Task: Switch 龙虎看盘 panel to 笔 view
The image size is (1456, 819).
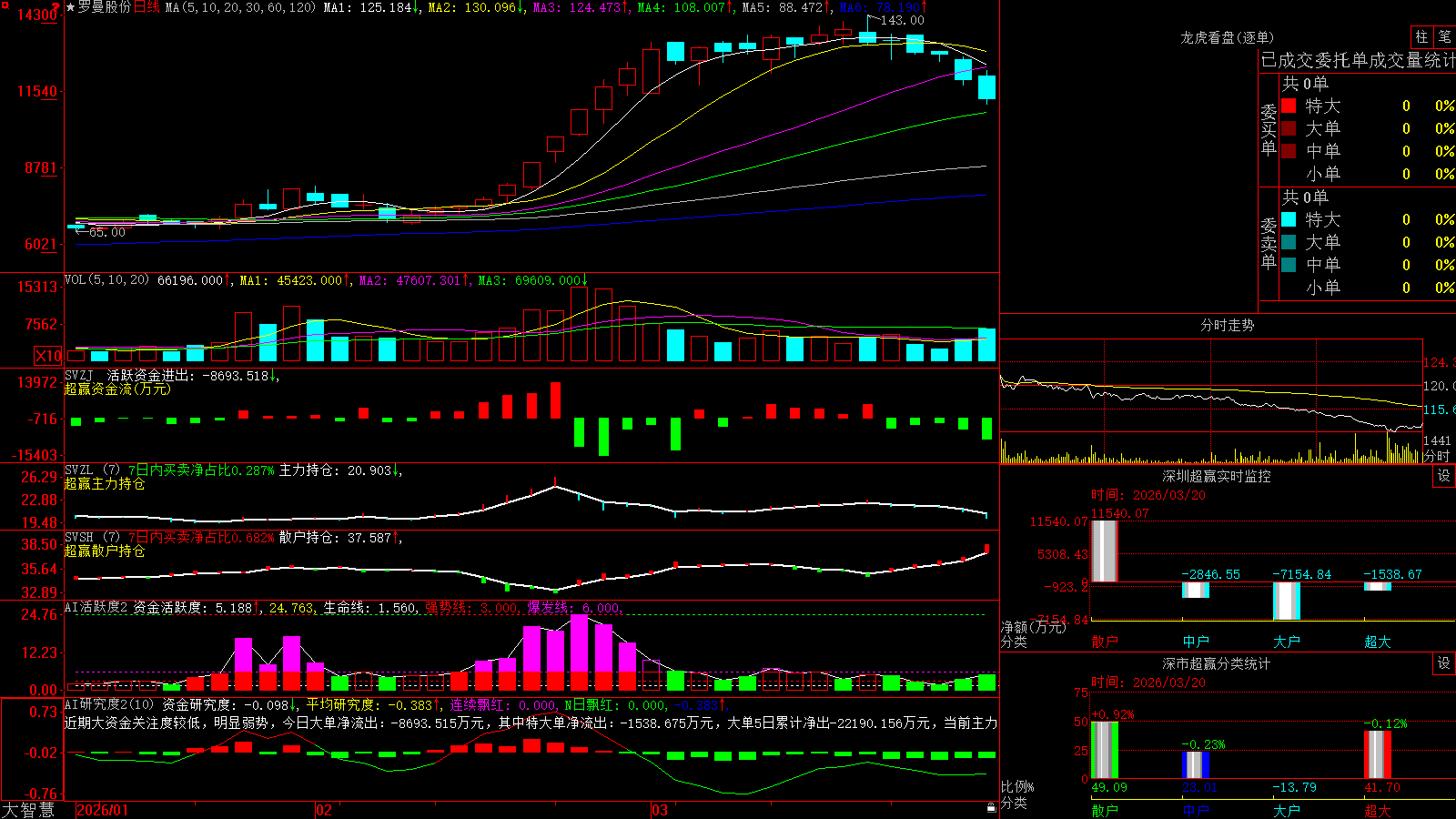Action: click(1444, 36)
